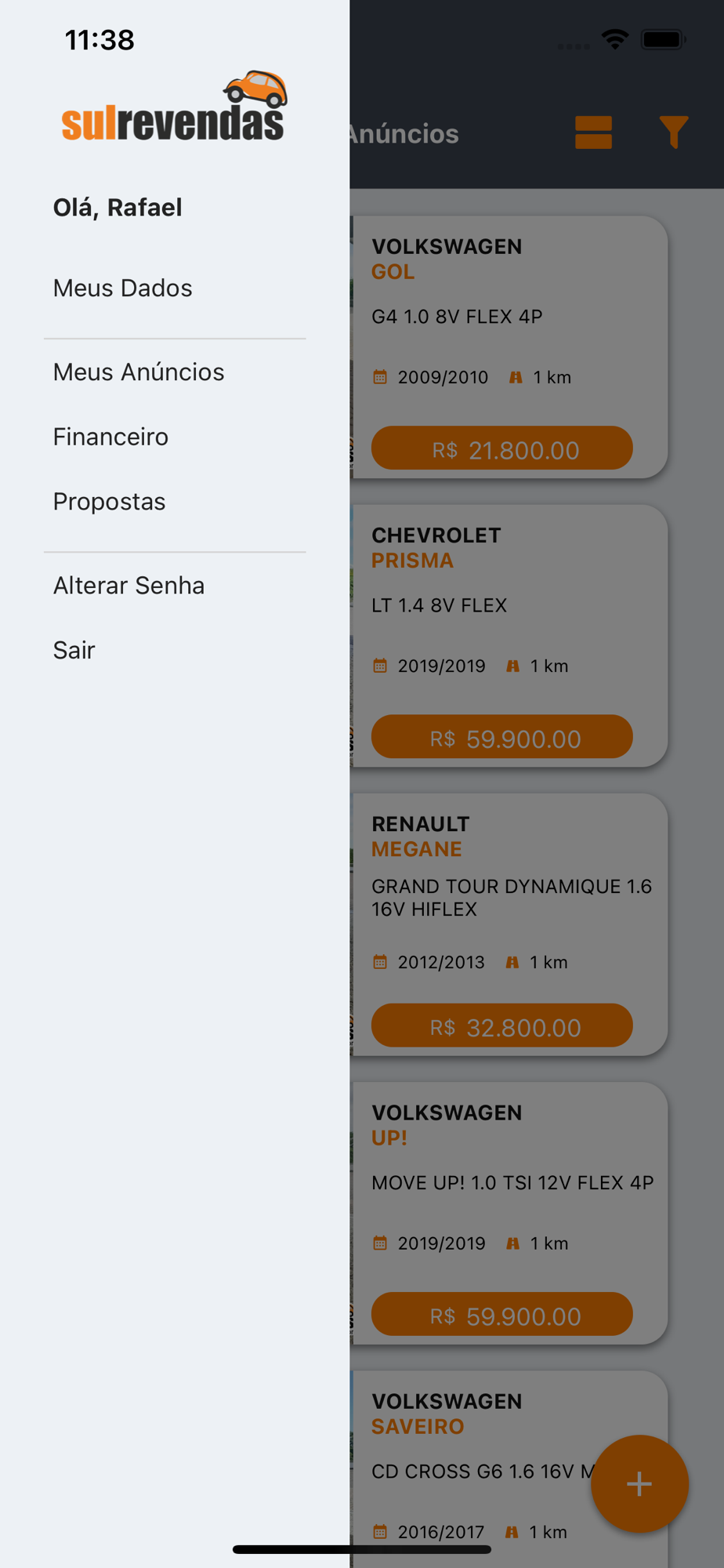
Task: Tap the R$ 21.800.00 price button
Action: [501, 448]
